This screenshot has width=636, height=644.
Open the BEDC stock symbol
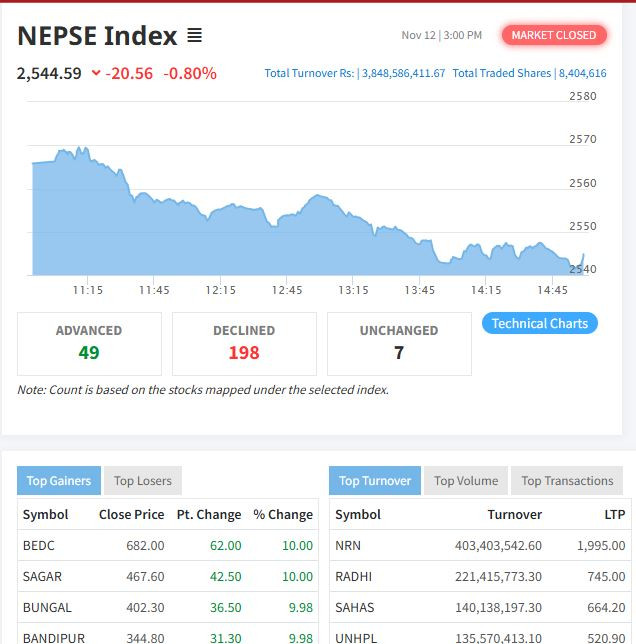point(38,545)
